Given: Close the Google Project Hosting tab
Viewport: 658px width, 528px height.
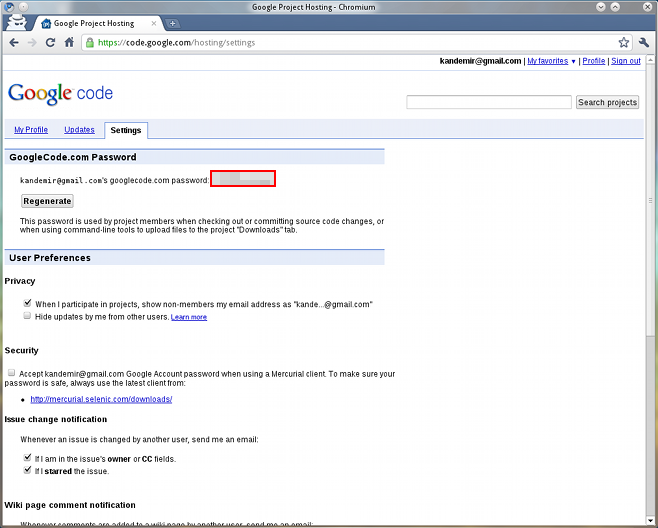Looking at the screenshot, I should coord(154,24).
